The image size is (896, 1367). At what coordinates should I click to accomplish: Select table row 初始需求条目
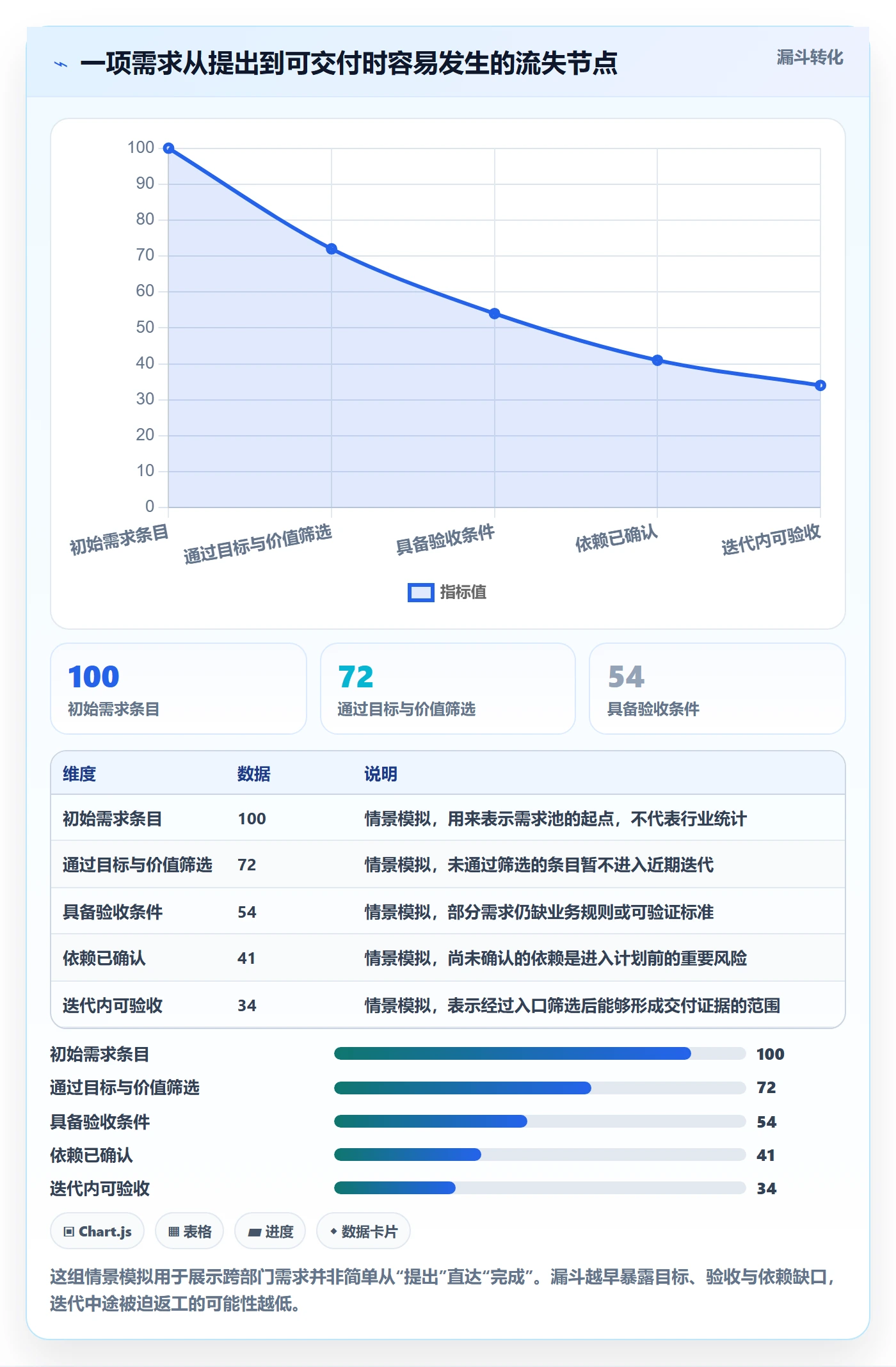(448, 818)
